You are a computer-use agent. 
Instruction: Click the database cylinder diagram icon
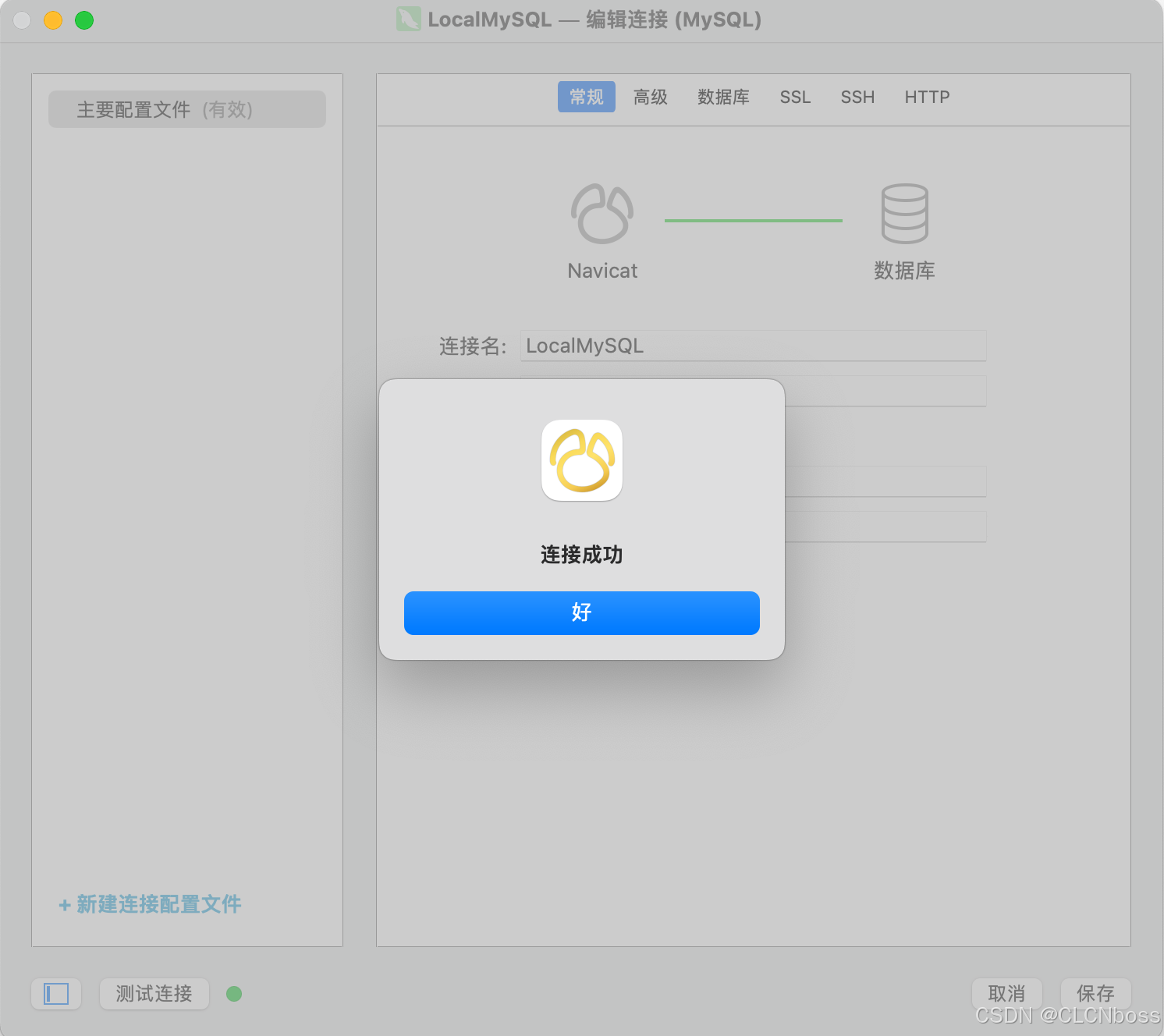(905, 214)
